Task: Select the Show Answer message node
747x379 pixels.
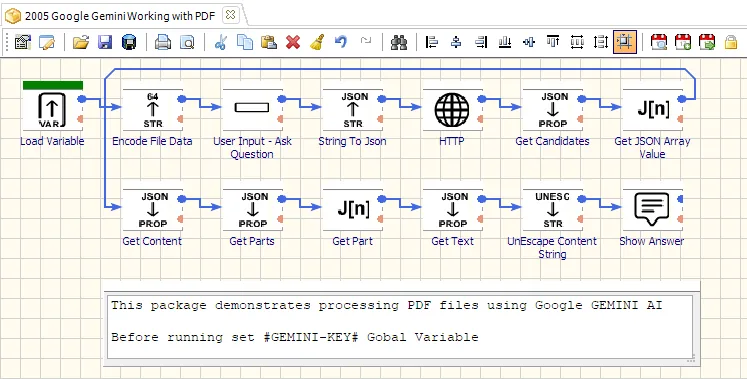Action: pos(652,210)
